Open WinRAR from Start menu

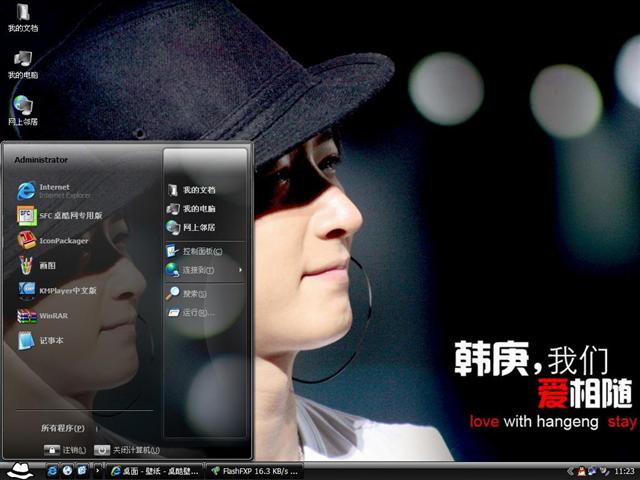pyautogui.click(x=43, y=316)
